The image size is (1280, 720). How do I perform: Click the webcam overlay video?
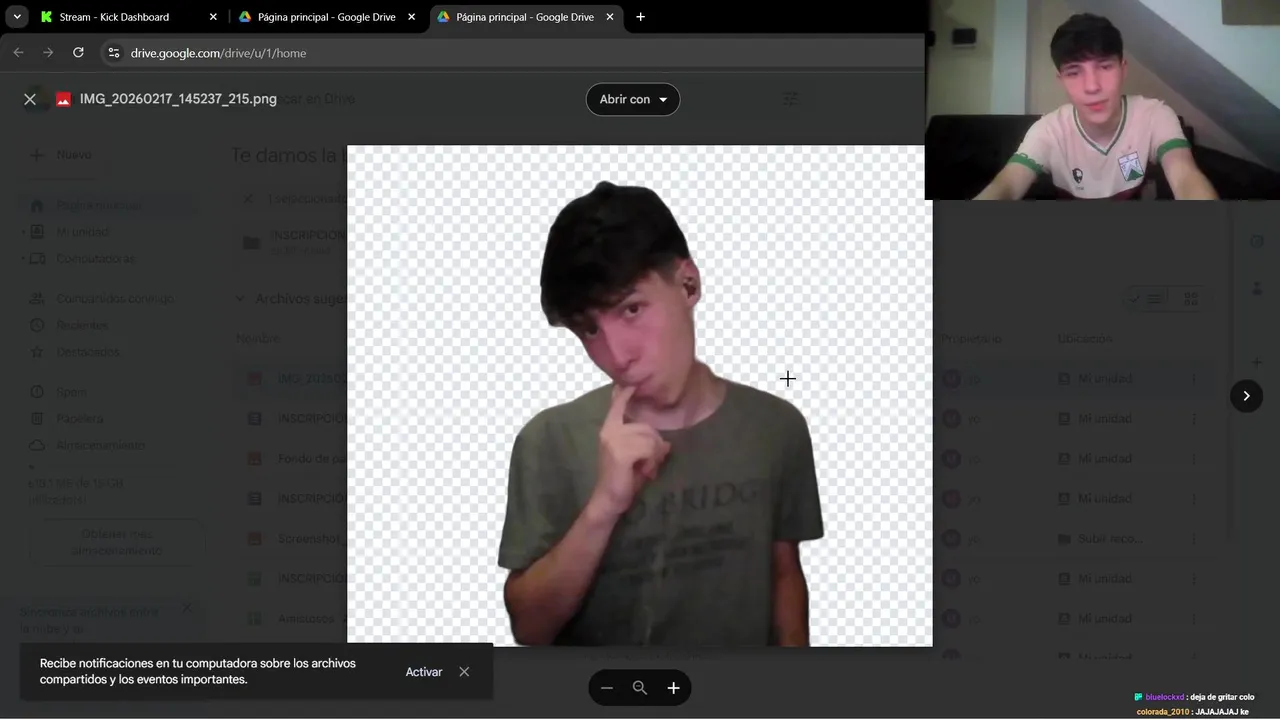[x=1102, y=100]
